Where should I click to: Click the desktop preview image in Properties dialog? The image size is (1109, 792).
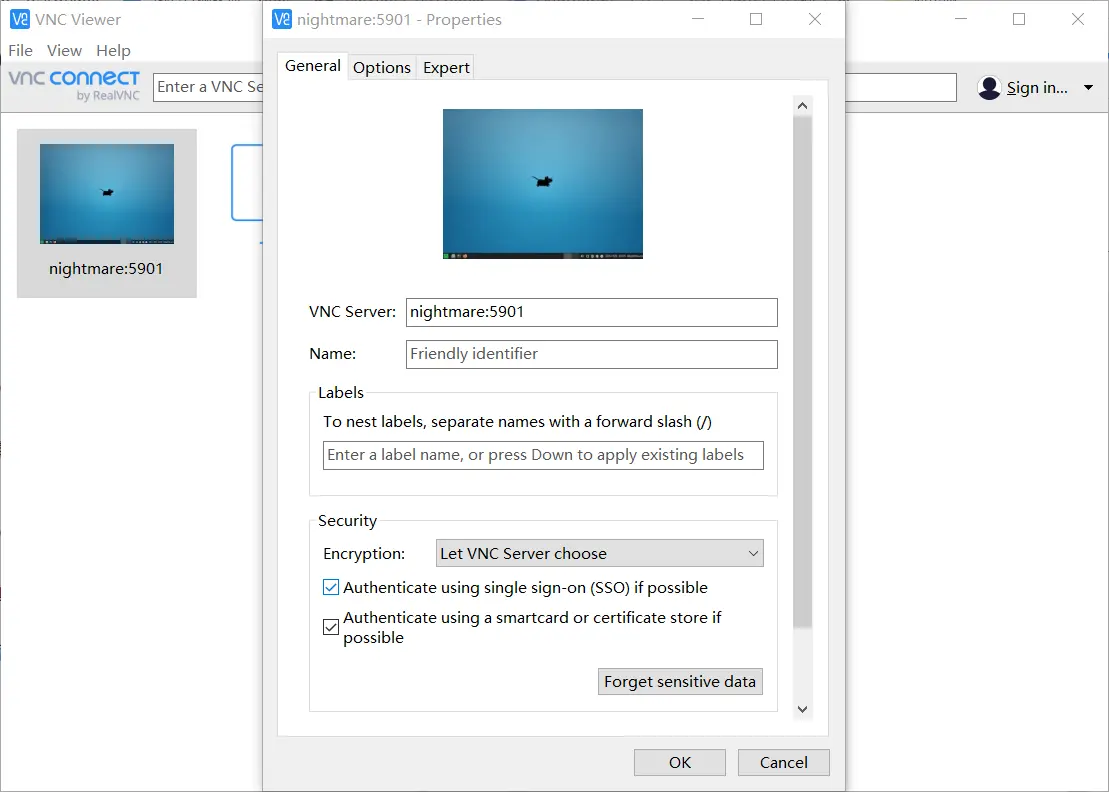click(542, 184)
